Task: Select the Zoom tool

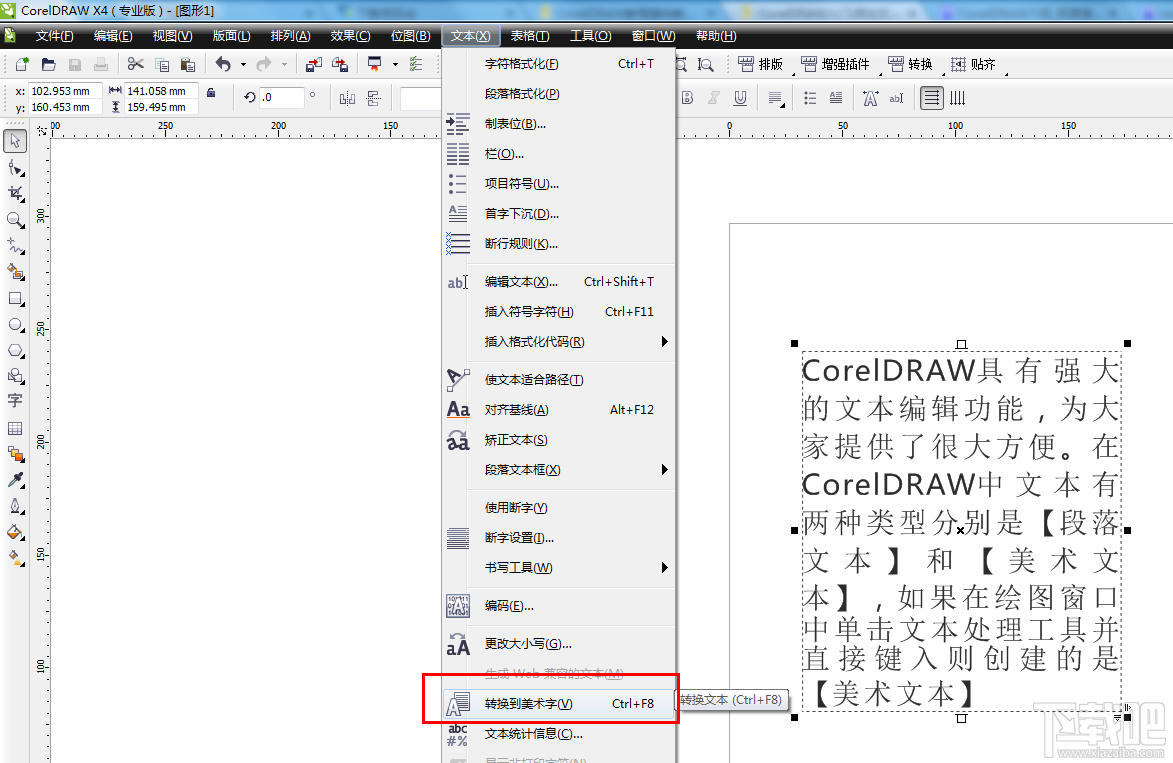Action: click(x=15, y=220)
